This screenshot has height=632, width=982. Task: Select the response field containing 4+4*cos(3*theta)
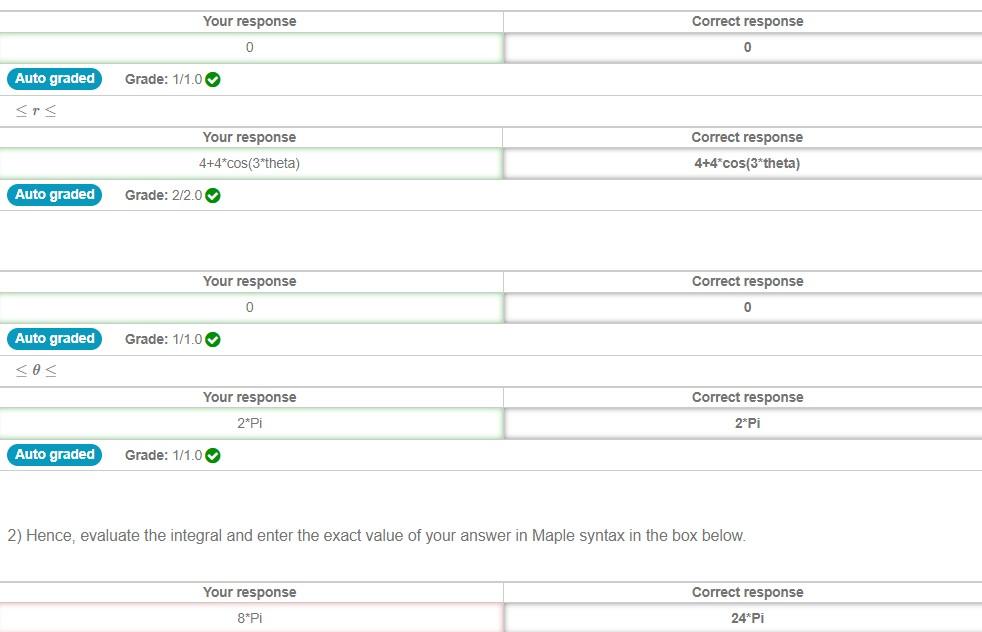tap(249, 163)
